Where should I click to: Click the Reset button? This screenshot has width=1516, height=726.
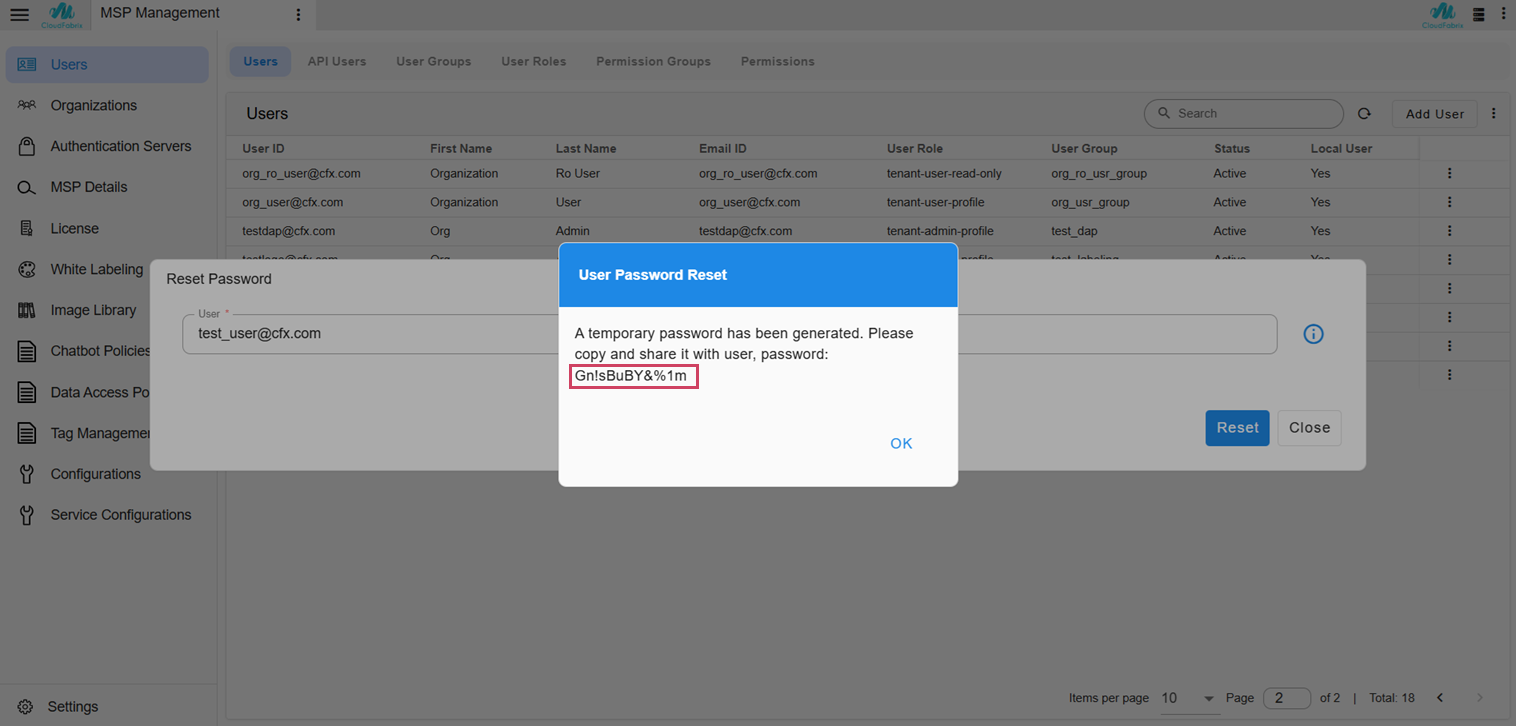click(x=1237, y=428)
